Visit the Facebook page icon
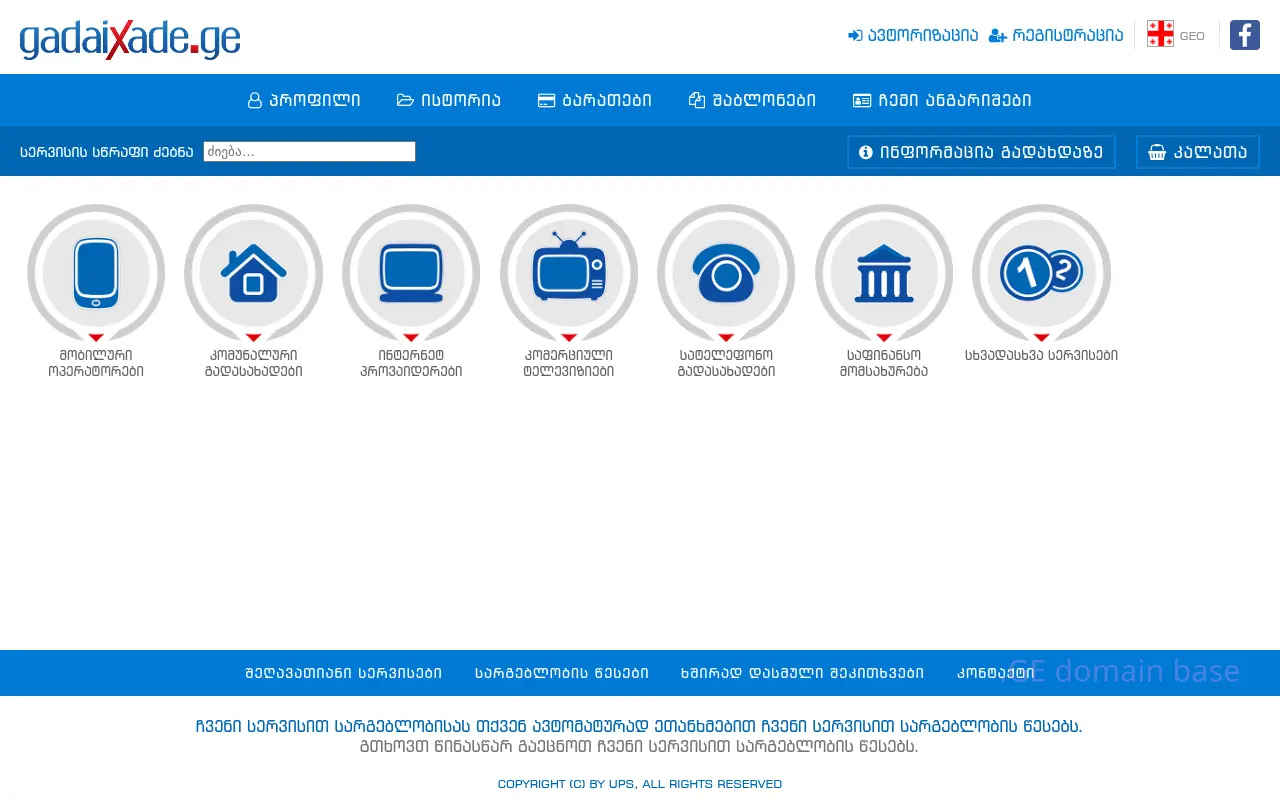 [x=1244, y=35]
